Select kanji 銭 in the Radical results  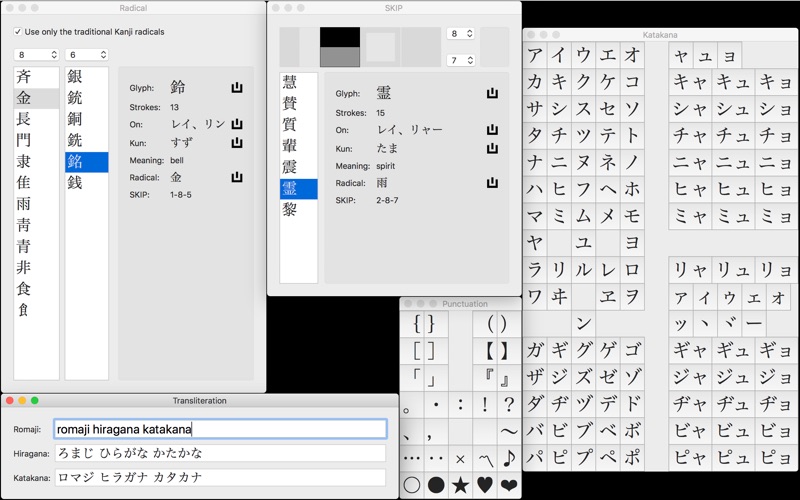point(87,183)
